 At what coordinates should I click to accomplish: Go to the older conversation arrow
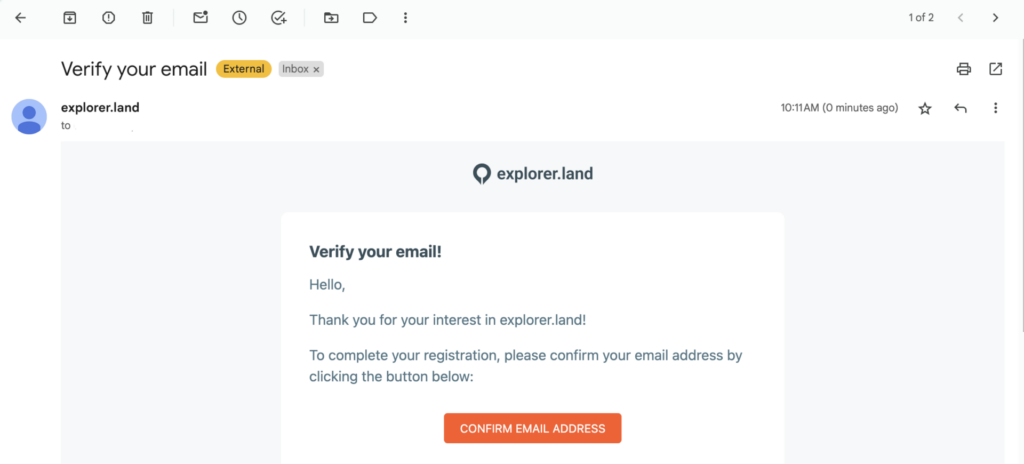coord(995,18)
